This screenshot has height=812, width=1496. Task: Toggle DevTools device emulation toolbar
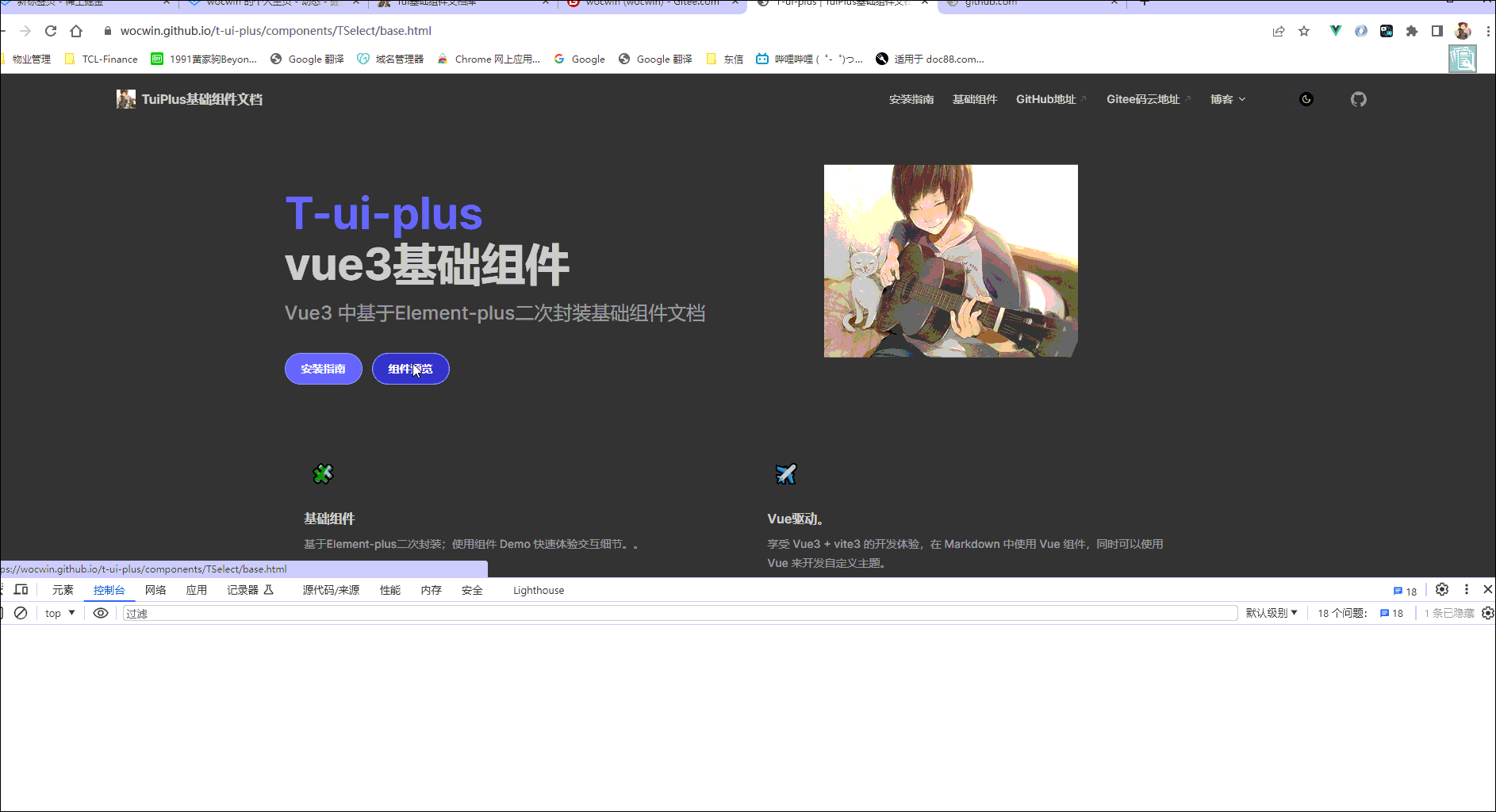click(21, 590)
